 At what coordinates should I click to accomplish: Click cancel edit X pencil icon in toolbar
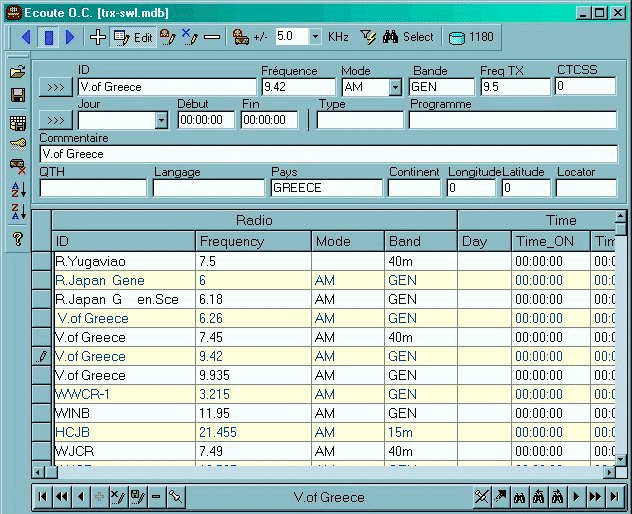(x=189, y=37)
